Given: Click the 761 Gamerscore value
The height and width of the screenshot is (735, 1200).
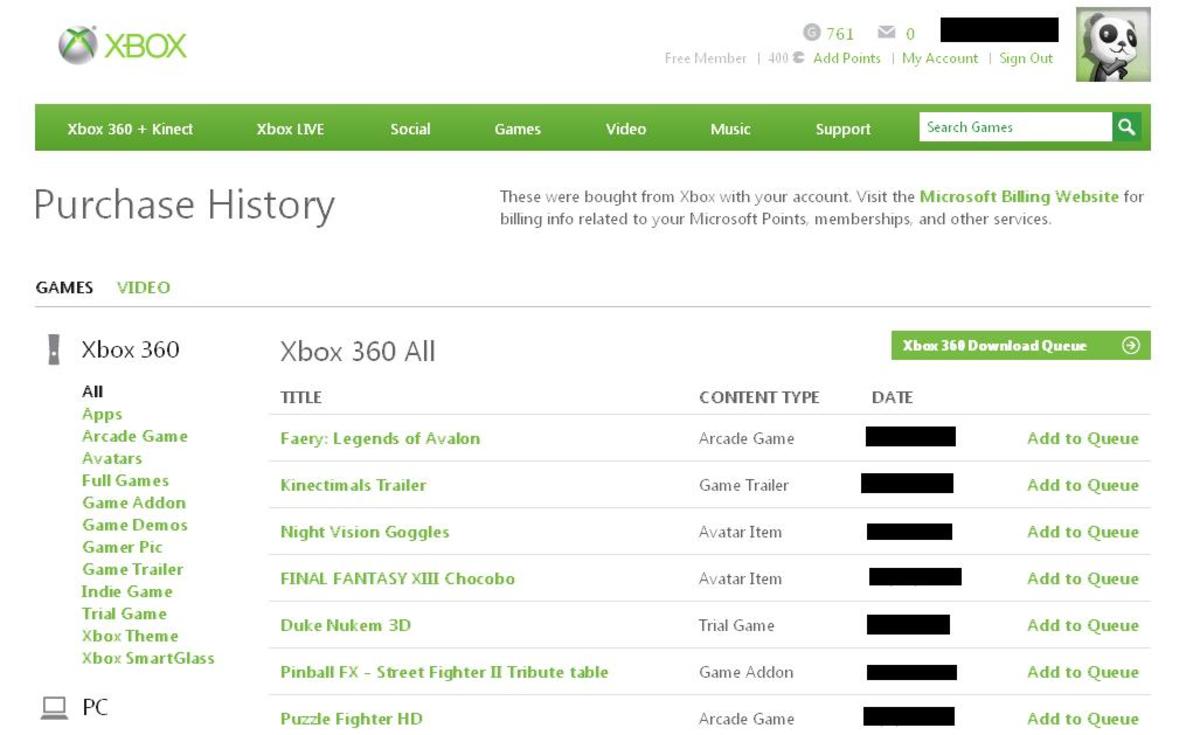Looking at the screenshot, I should 840,34.
